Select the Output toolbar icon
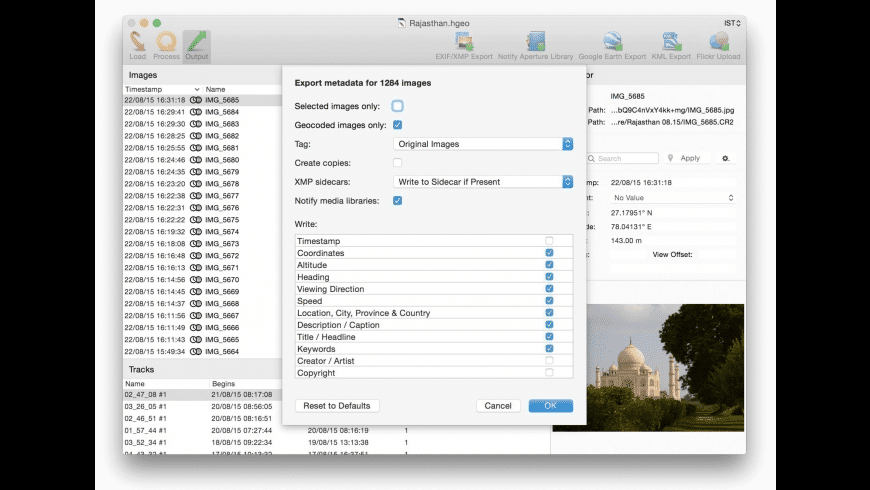The image size is (870, 490). [x=196, y=44]
